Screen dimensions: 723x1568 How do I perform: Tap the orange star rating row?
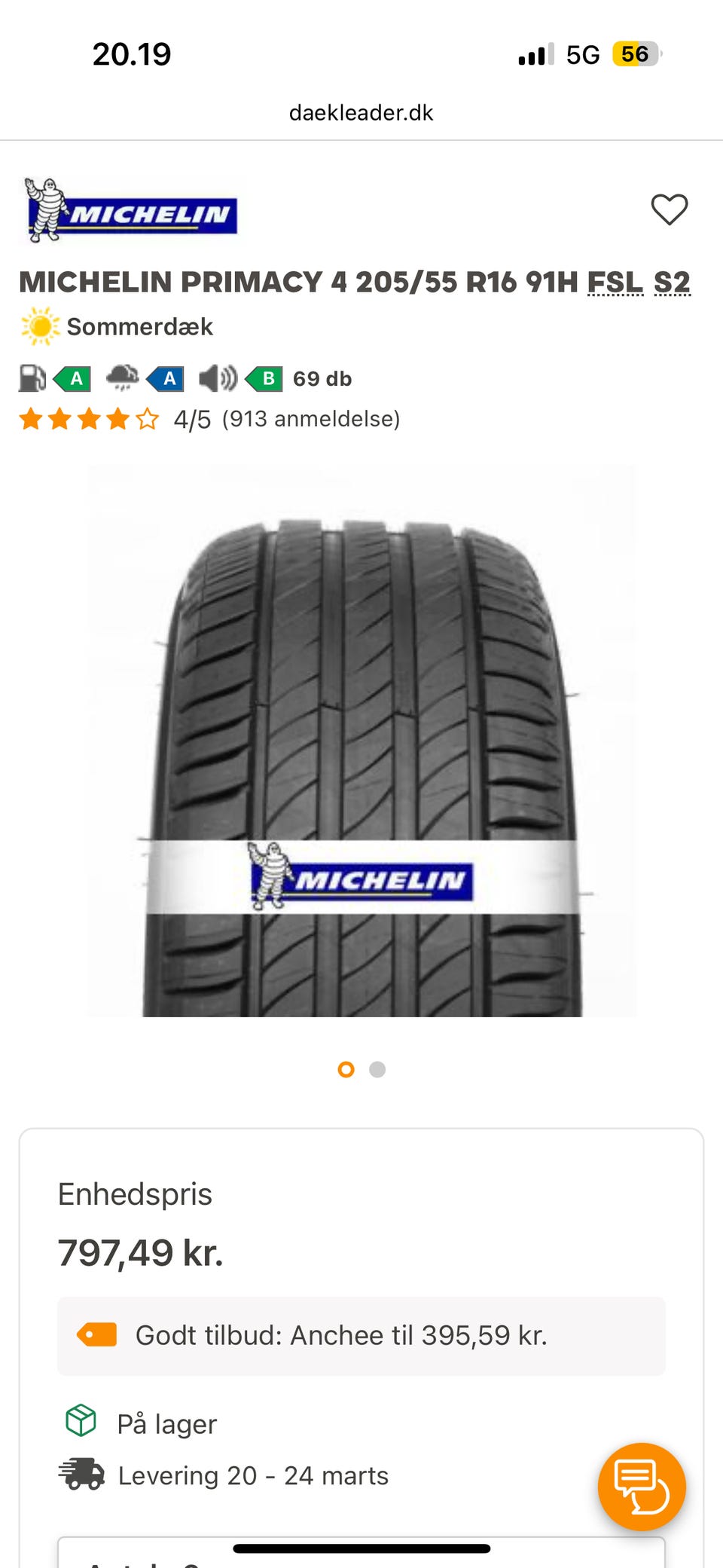click(89, 419)
